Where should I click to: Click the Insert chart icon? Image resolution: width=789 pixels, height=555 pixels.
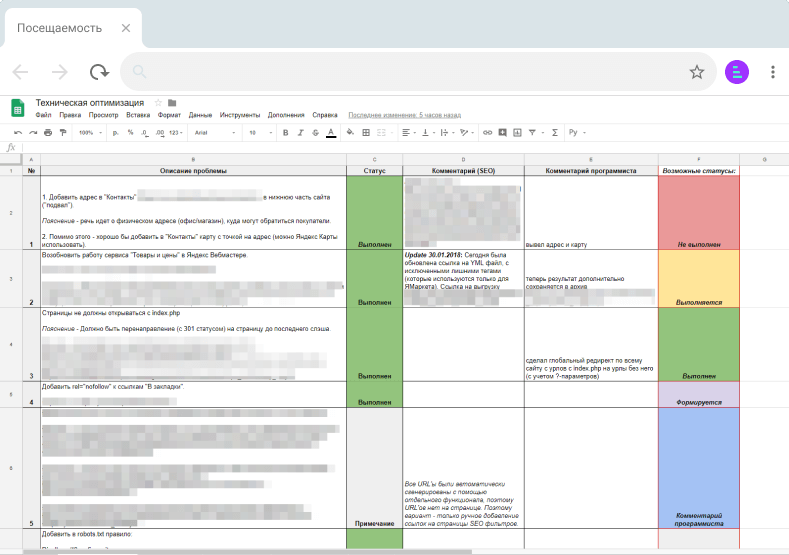517,132
